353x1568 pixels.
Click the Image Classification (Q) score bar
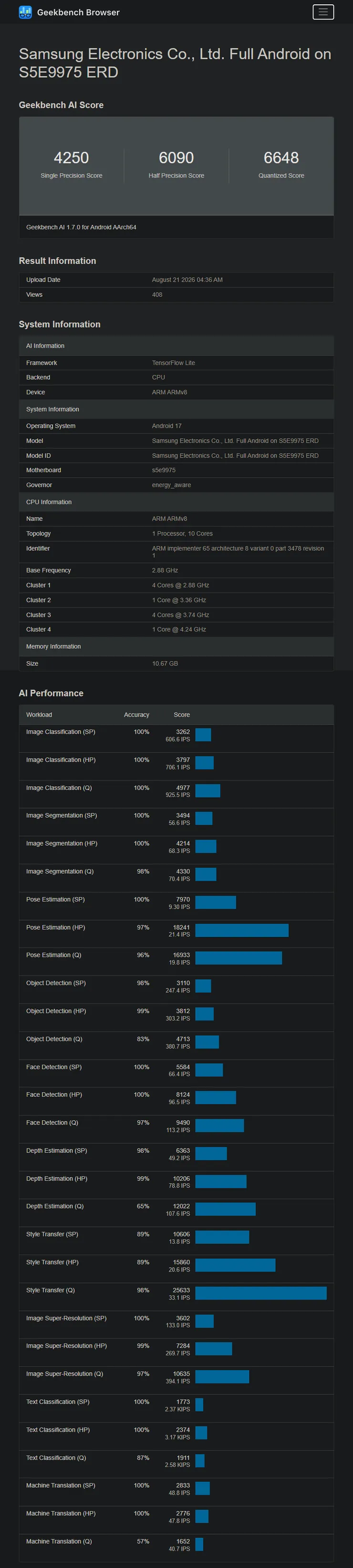[x=208, y=791]
